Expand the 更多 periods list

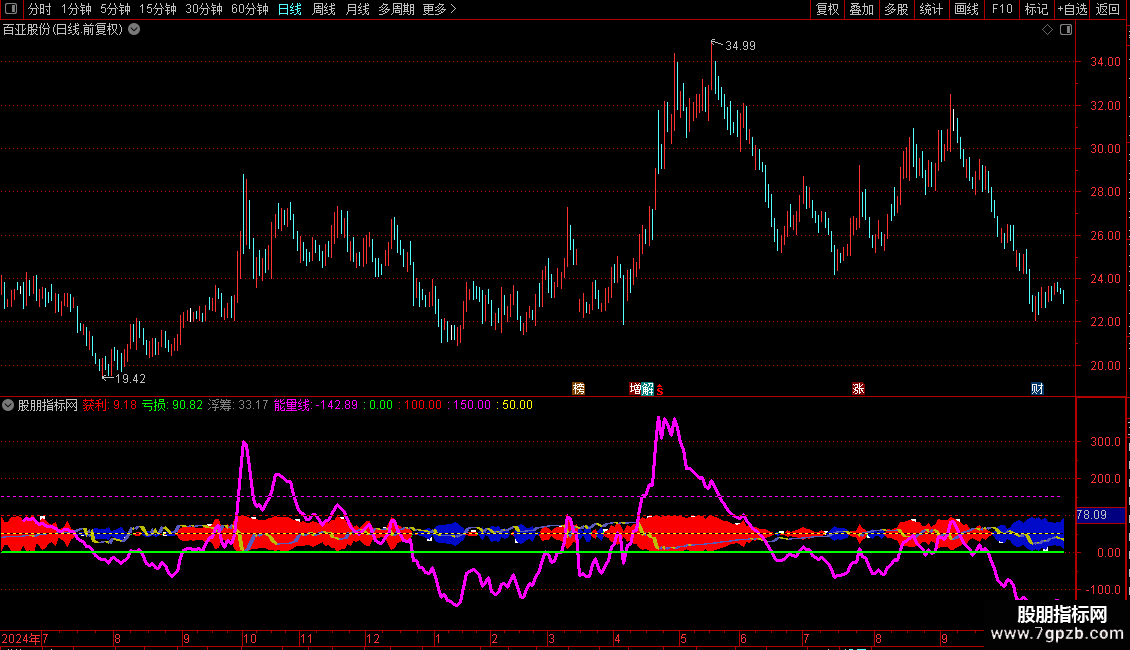(x=439, y=10)
